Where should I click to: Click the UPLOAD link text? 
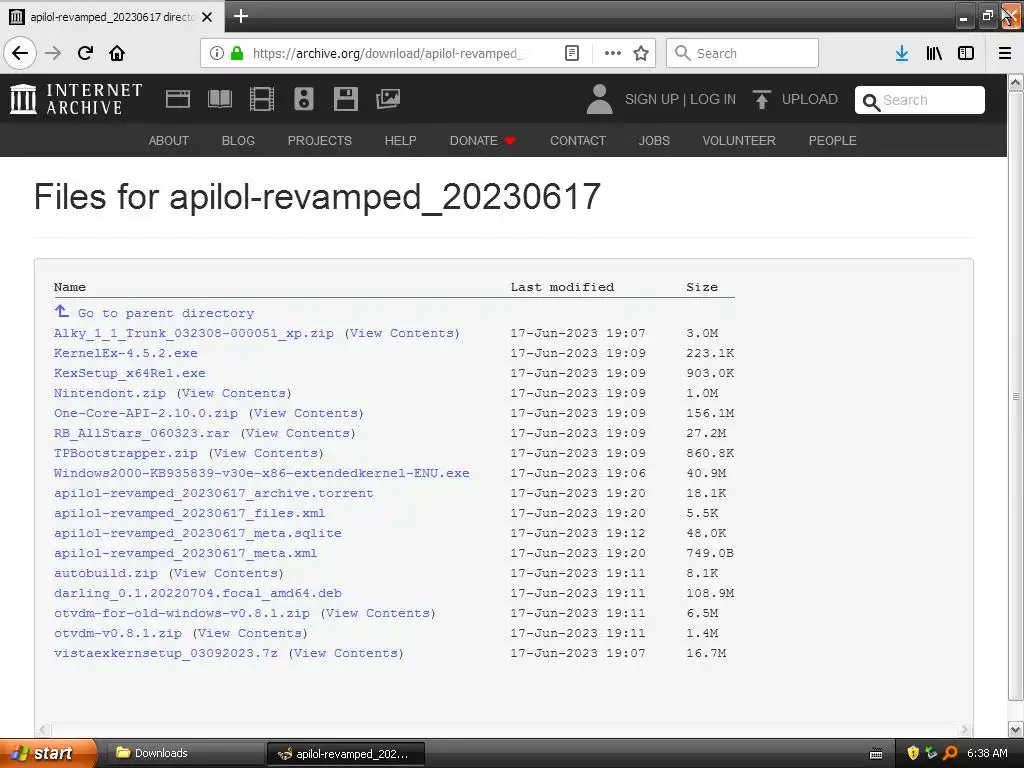click(810, 99)
